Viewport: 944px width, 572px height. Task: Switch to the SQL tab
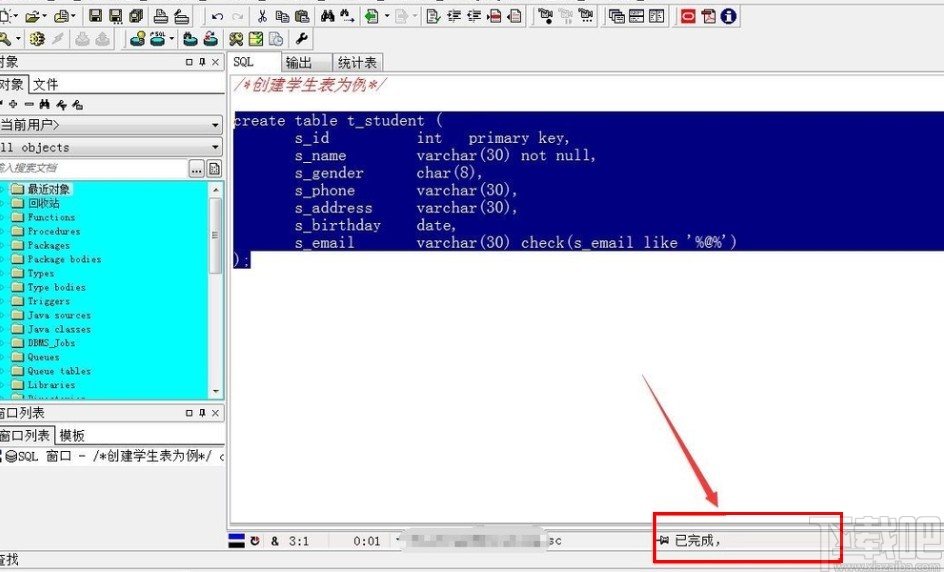253,62
